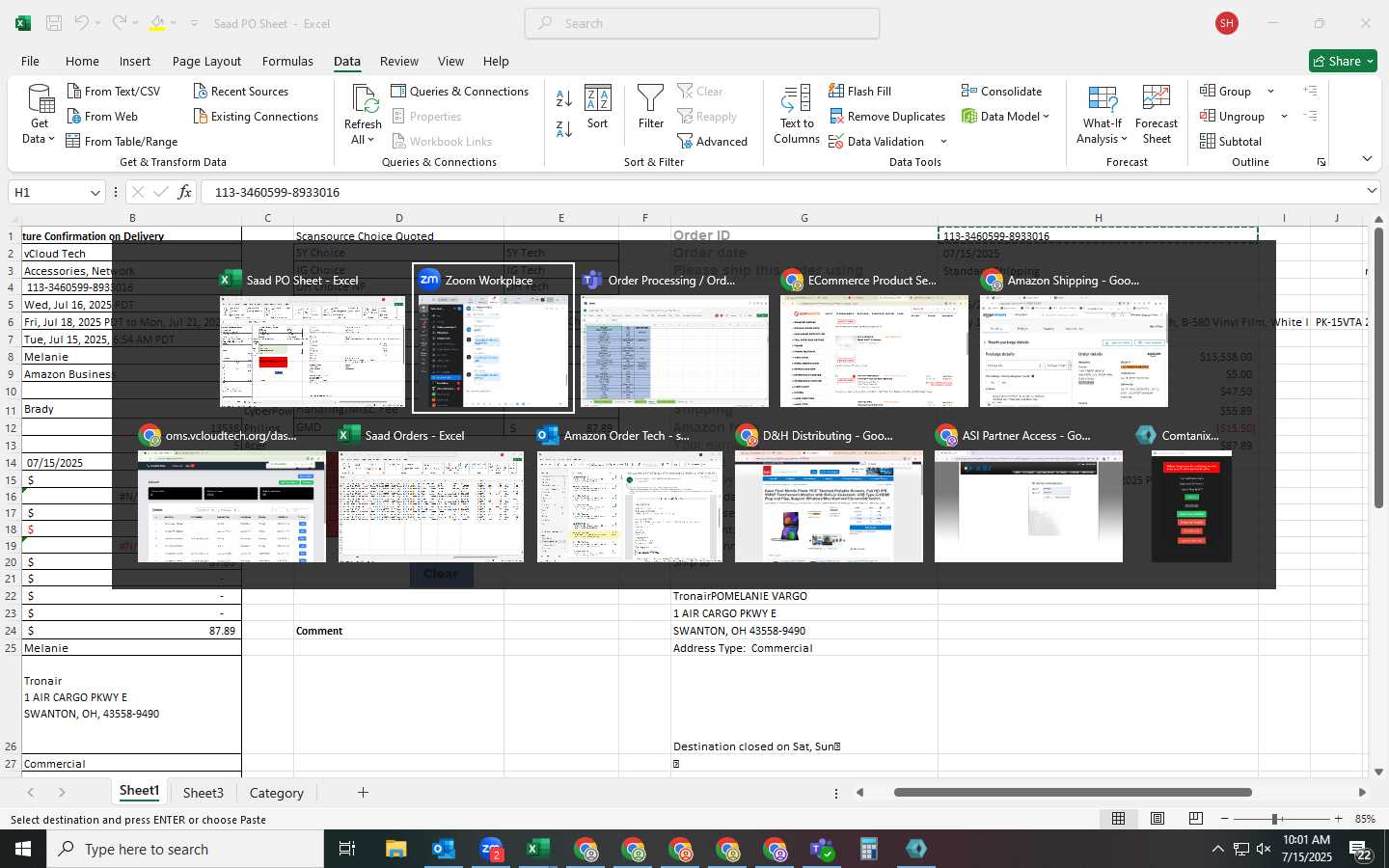
Task: Switch to Page Break Preview view
Action: (x=1196, y=819)
